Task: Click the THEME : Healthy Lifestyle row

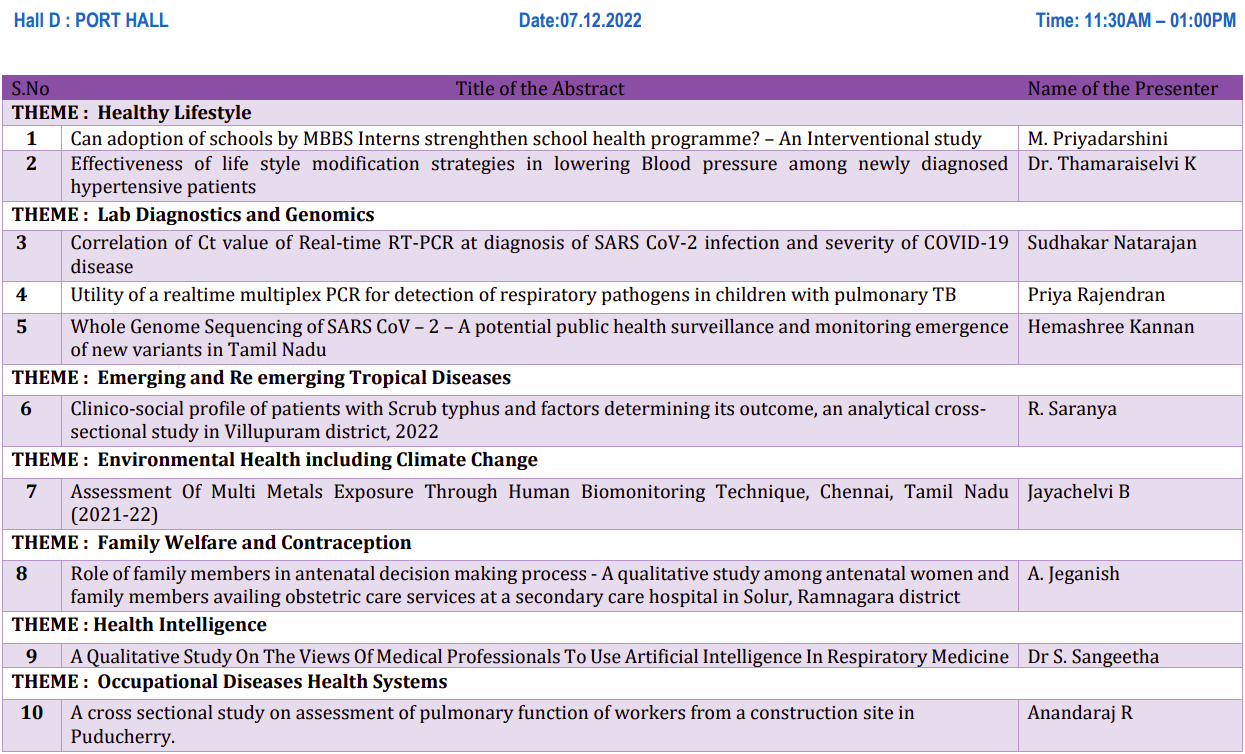Action: pos(132,113)
